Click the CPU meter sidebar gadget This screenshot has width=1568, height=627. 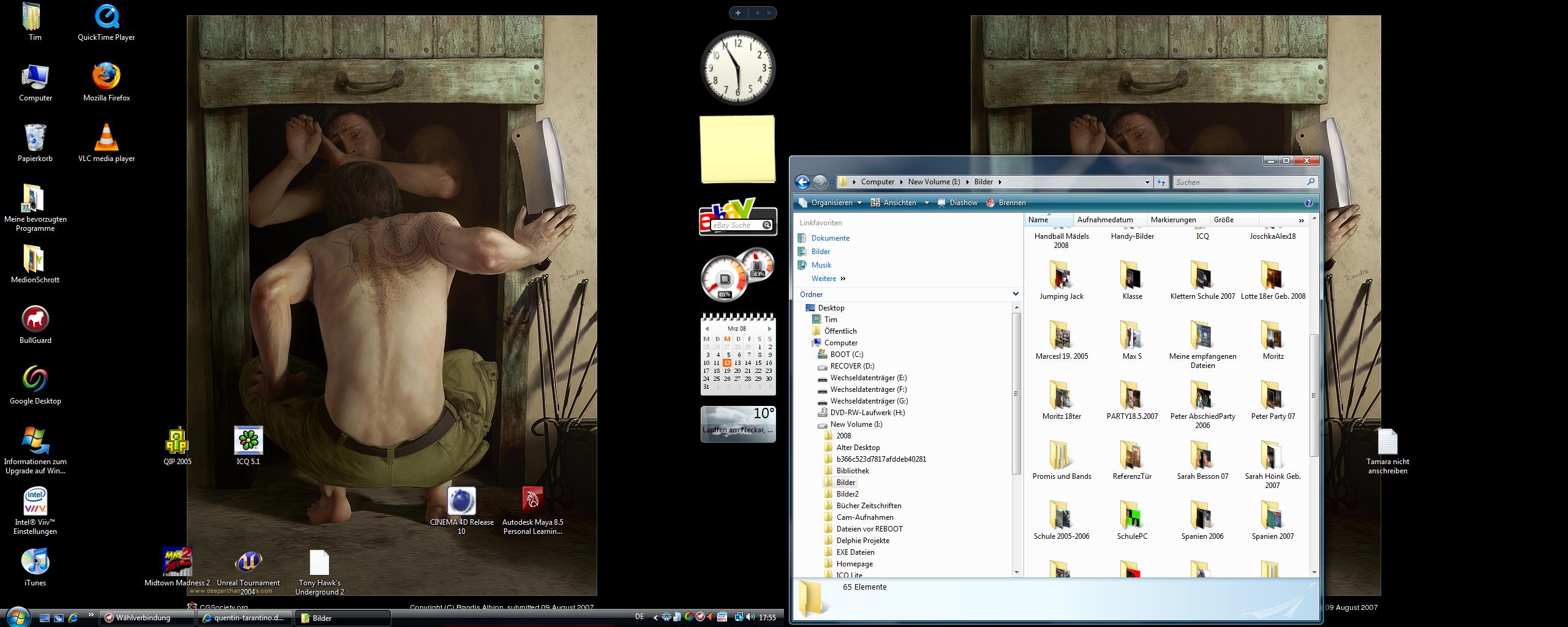click(x=737, y=276)
